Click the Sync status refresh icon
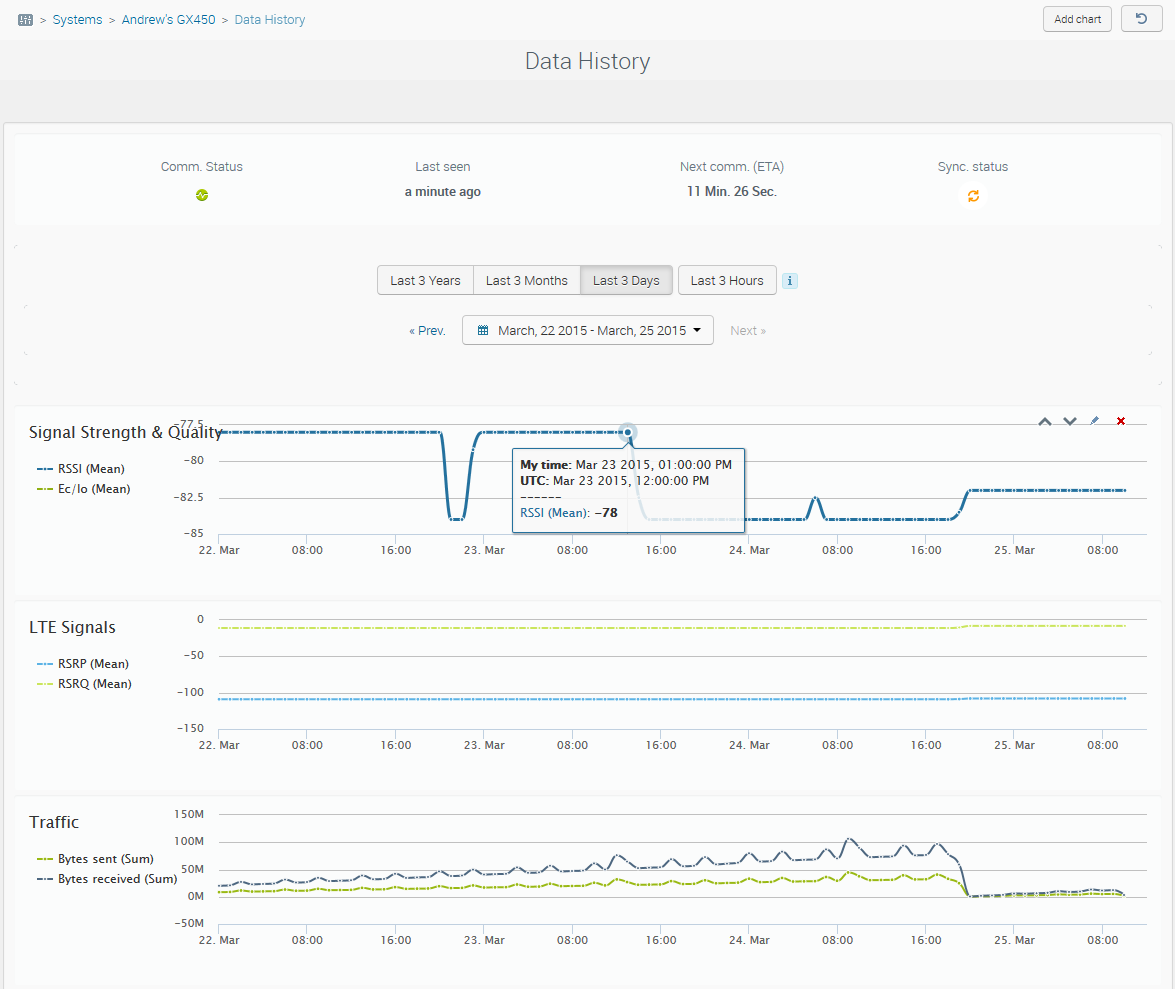1175x989 pixels. [x=972, y=196]
